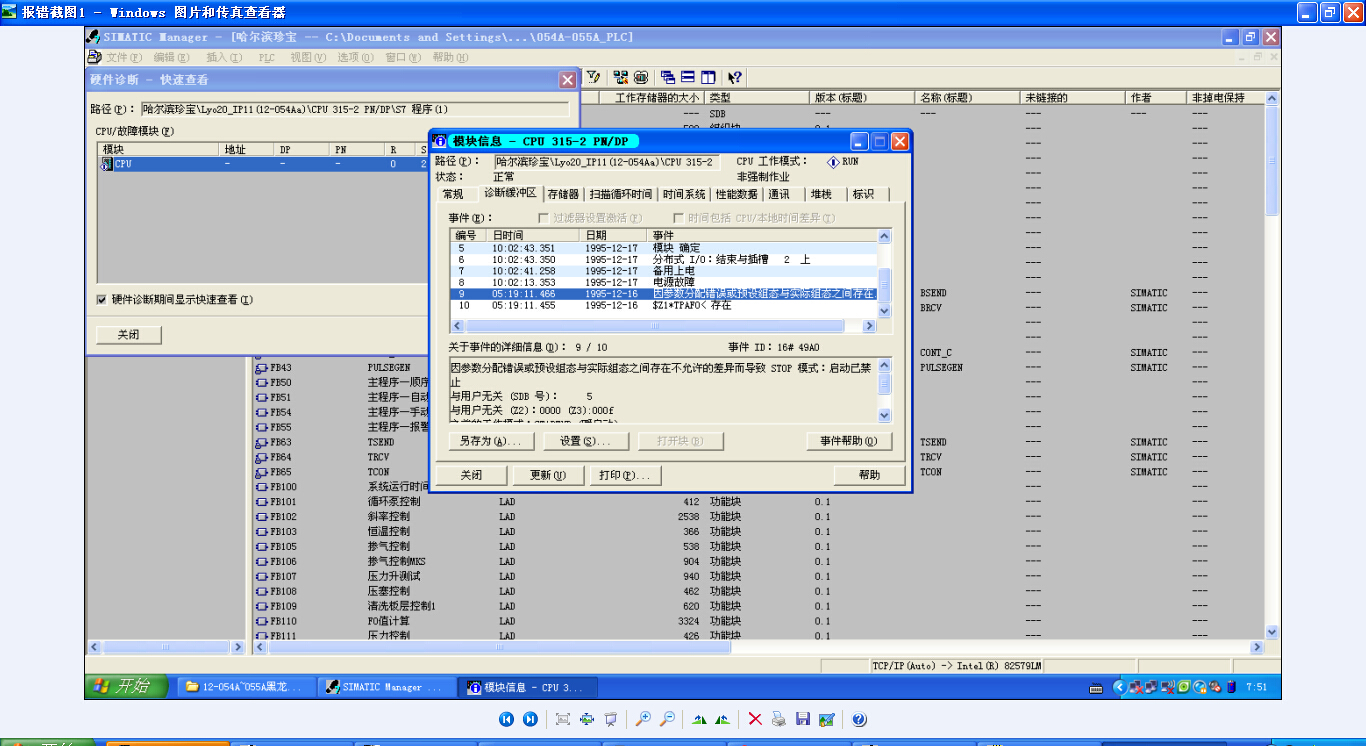Viewport: 1366px width, 746px height.
Task: Click the CPU module icon in hardware diagnostics
Action: 107,164
